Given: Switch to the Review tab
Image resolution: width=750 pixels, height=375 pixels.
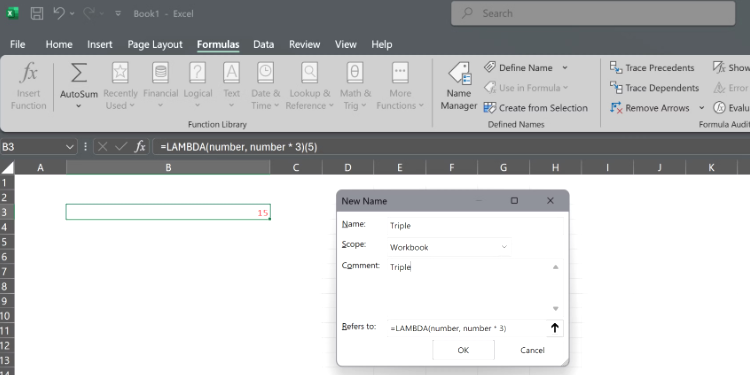Looking at the screenshot, I should point(304,44).
